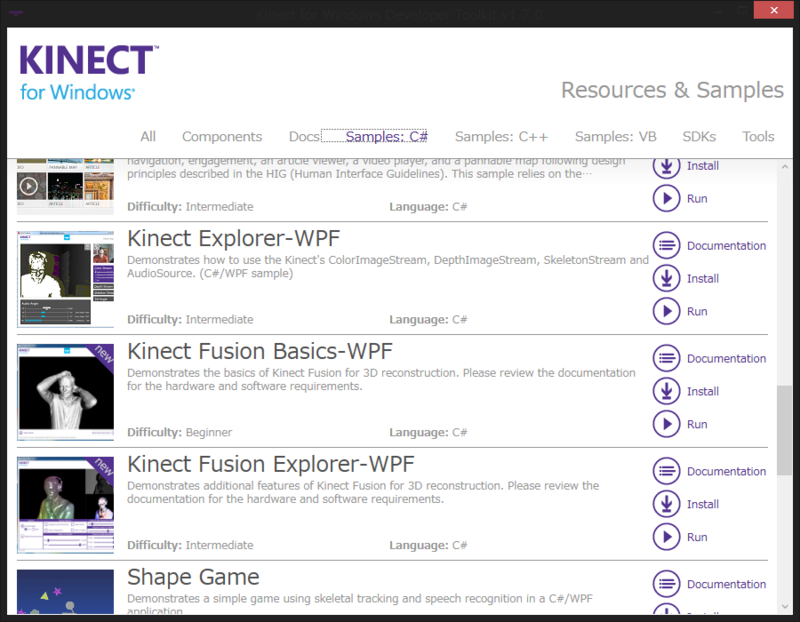
Task: Click Install icon for Kinect Fusion Explorer-WPF
Action: pos(666,504)
